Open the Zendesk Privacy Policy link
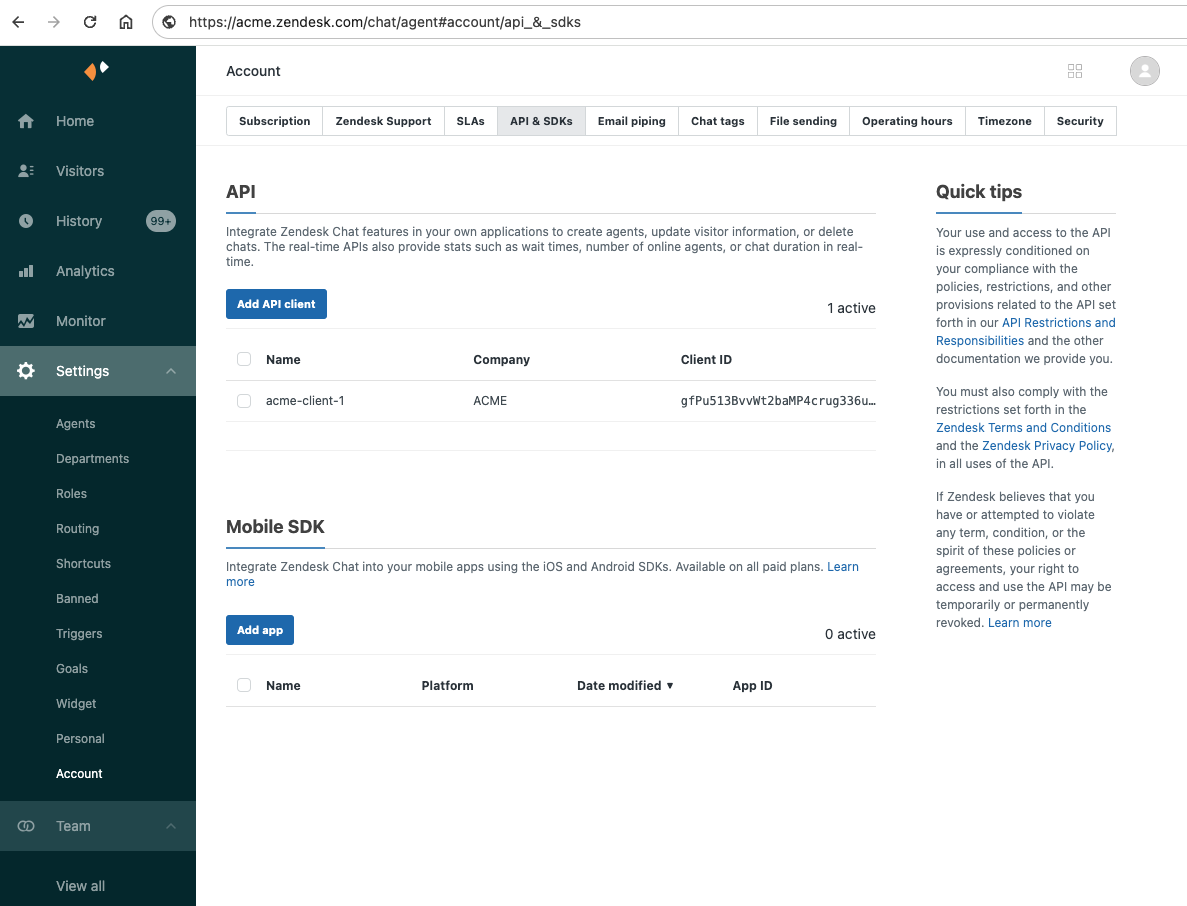 1047,446
